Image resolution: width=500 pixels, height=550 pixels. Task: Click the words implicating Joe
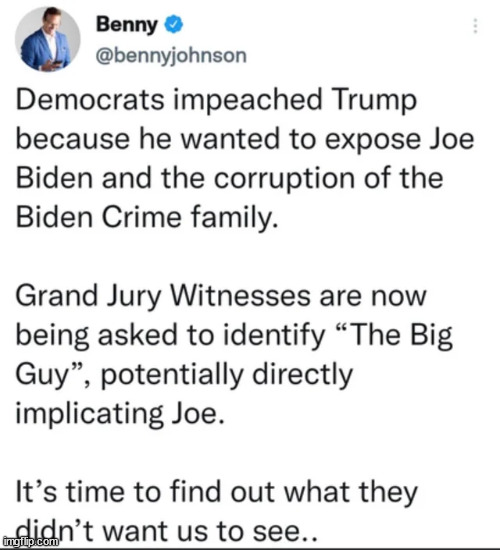coord(119,414)
